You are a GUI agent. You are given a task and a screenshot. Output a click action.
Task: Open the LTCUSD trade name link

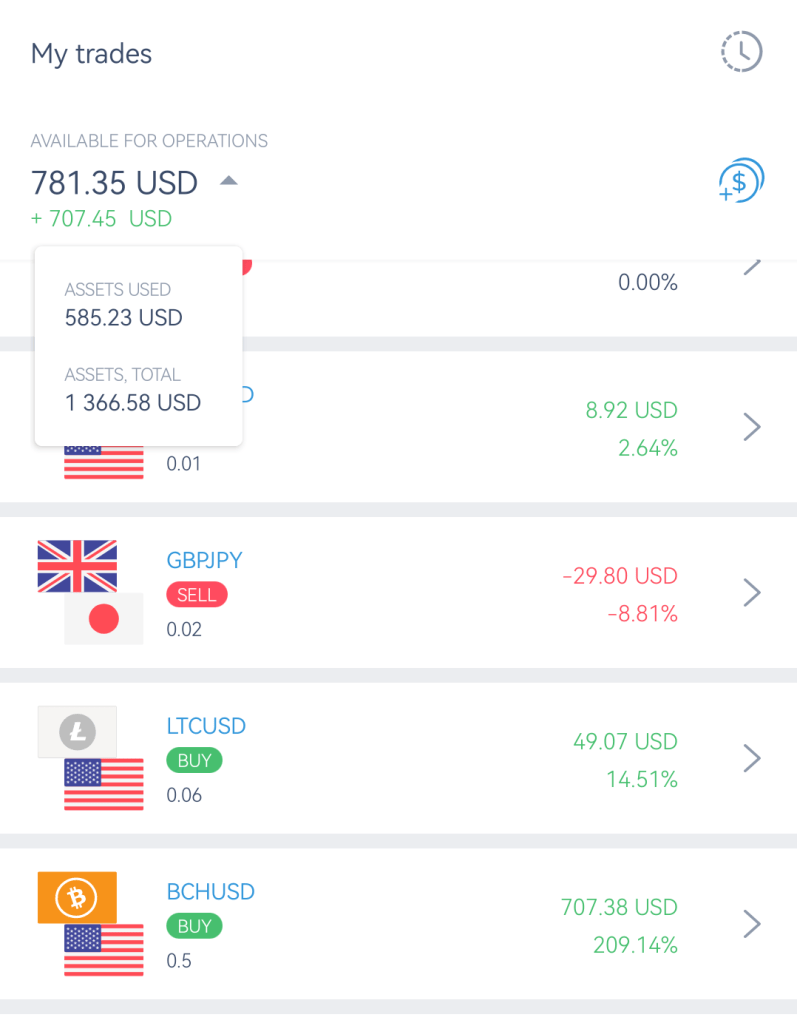pyautogui.click(x=206, y=726)
